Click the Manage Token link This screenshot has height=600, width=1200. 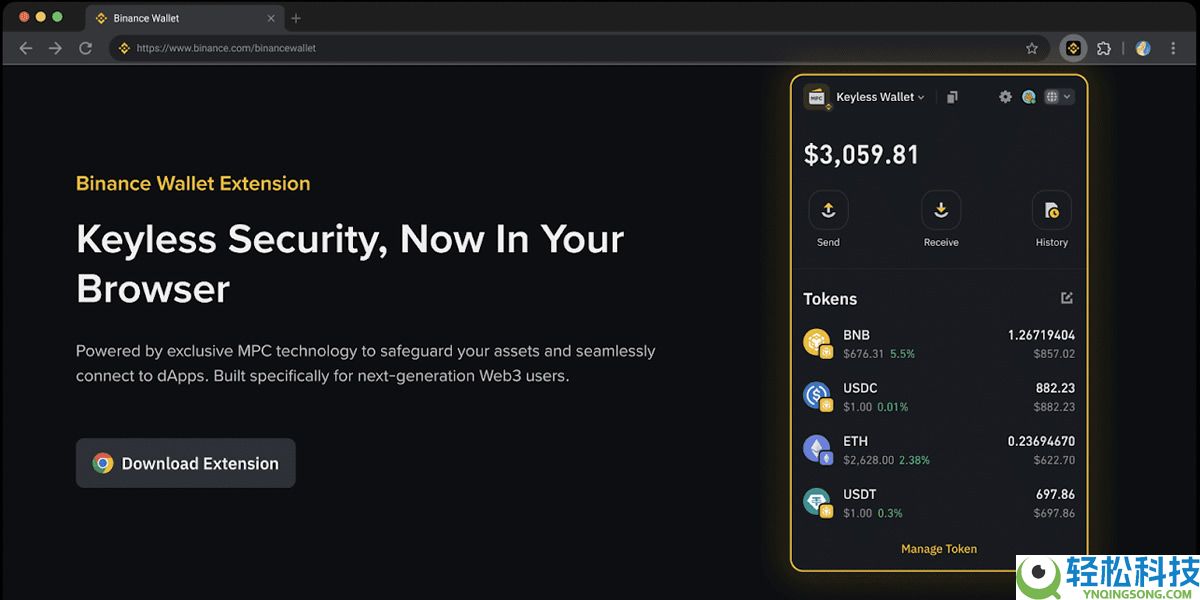[939, 549]
